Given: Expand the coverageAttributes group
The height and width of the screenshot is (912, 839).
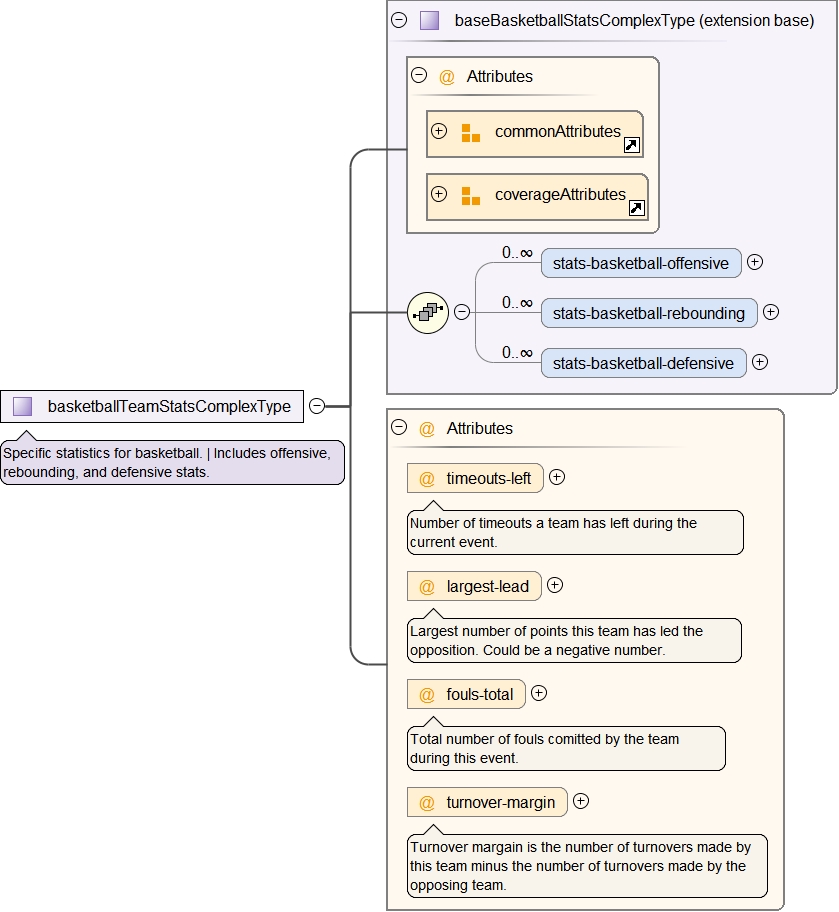Looking at the screenshot, I should 439,195.
